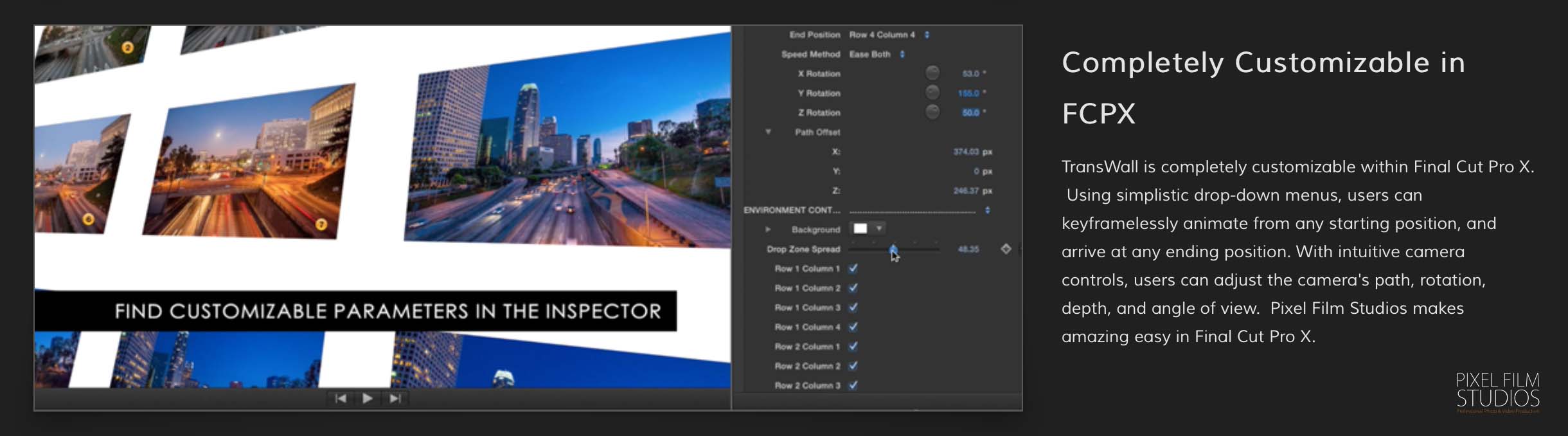Click the Drop Zone Spread slider handle
The image size is (1568, 436).
pyautogui.click(x=893, y=249)
